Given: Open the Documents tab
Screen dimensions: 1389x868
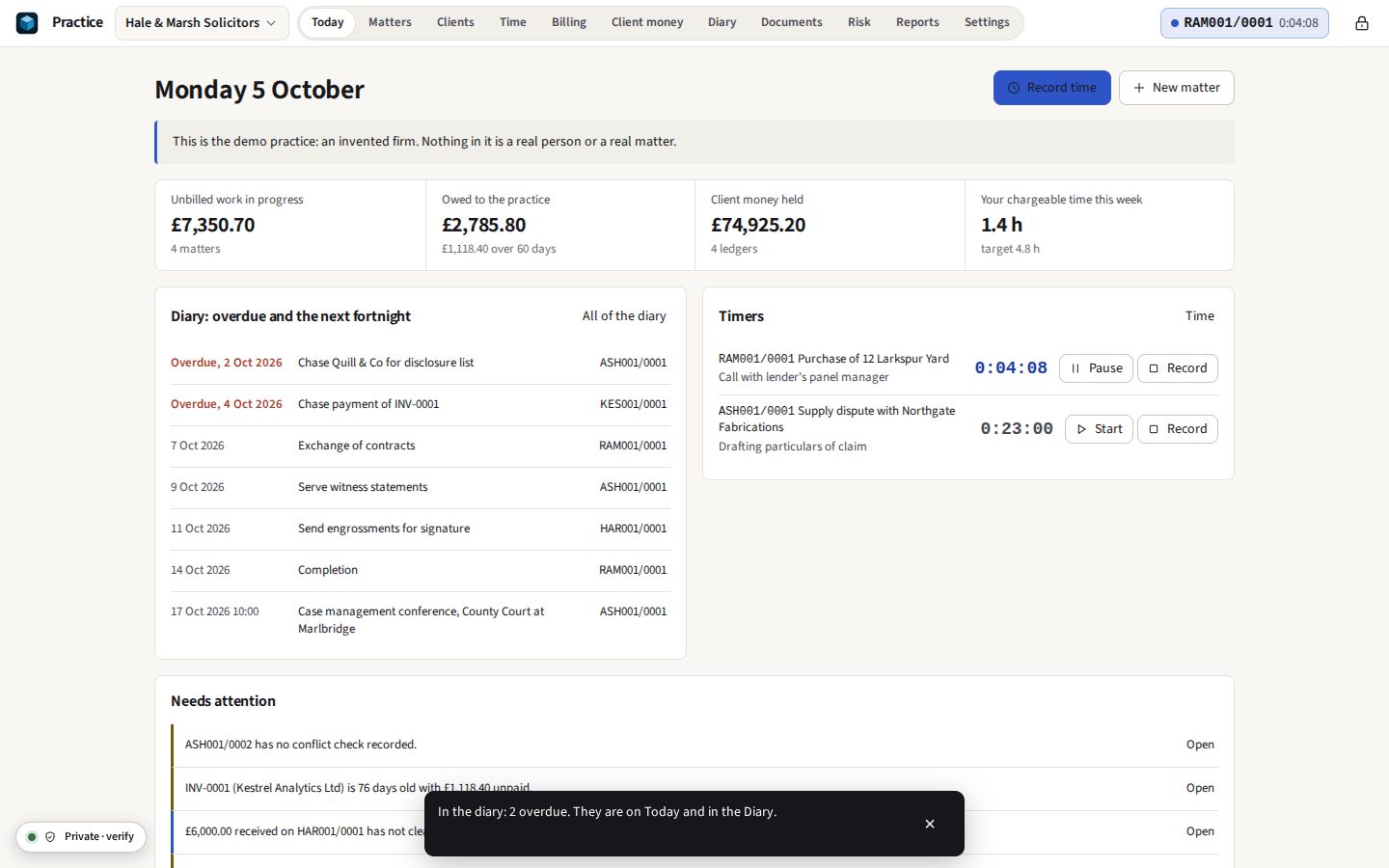Looking at the screenshot, I should coord(792,22).
